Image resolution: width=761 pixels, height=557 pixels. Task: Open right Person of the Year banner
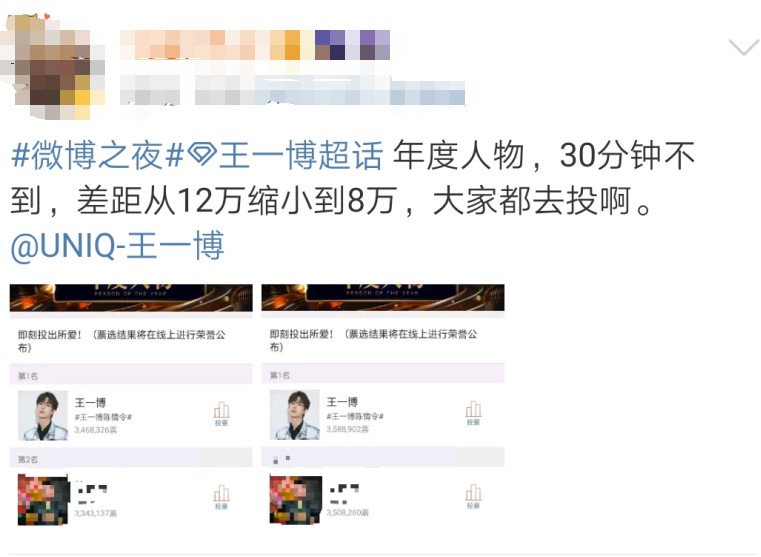point(383,297)
